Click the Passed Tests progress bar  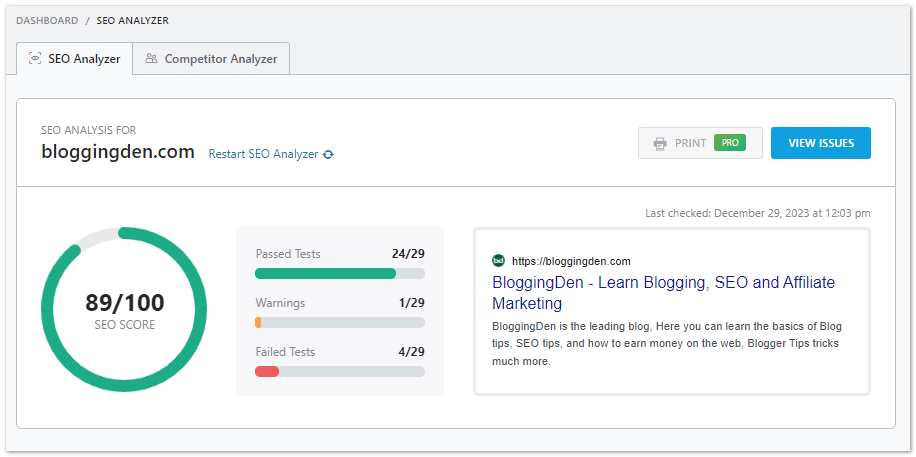(x=340, y=273)
